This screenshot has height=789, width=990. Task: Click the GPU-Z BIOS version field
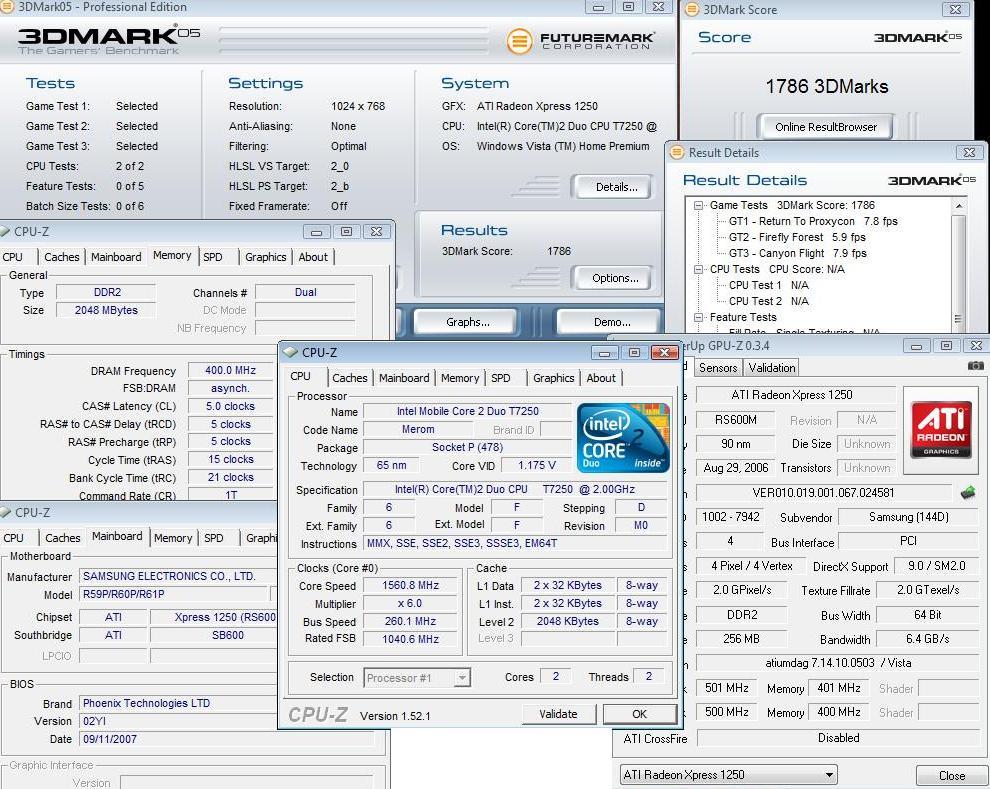tap(823, 492)
